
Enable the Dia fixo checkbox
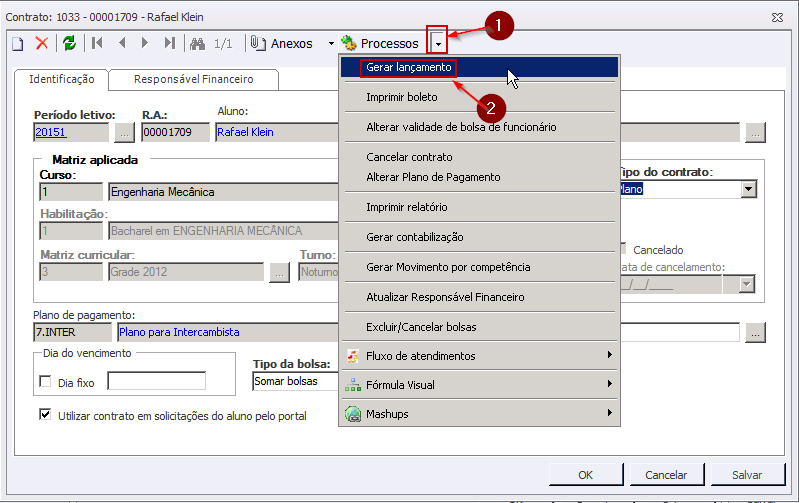[45, 382]
